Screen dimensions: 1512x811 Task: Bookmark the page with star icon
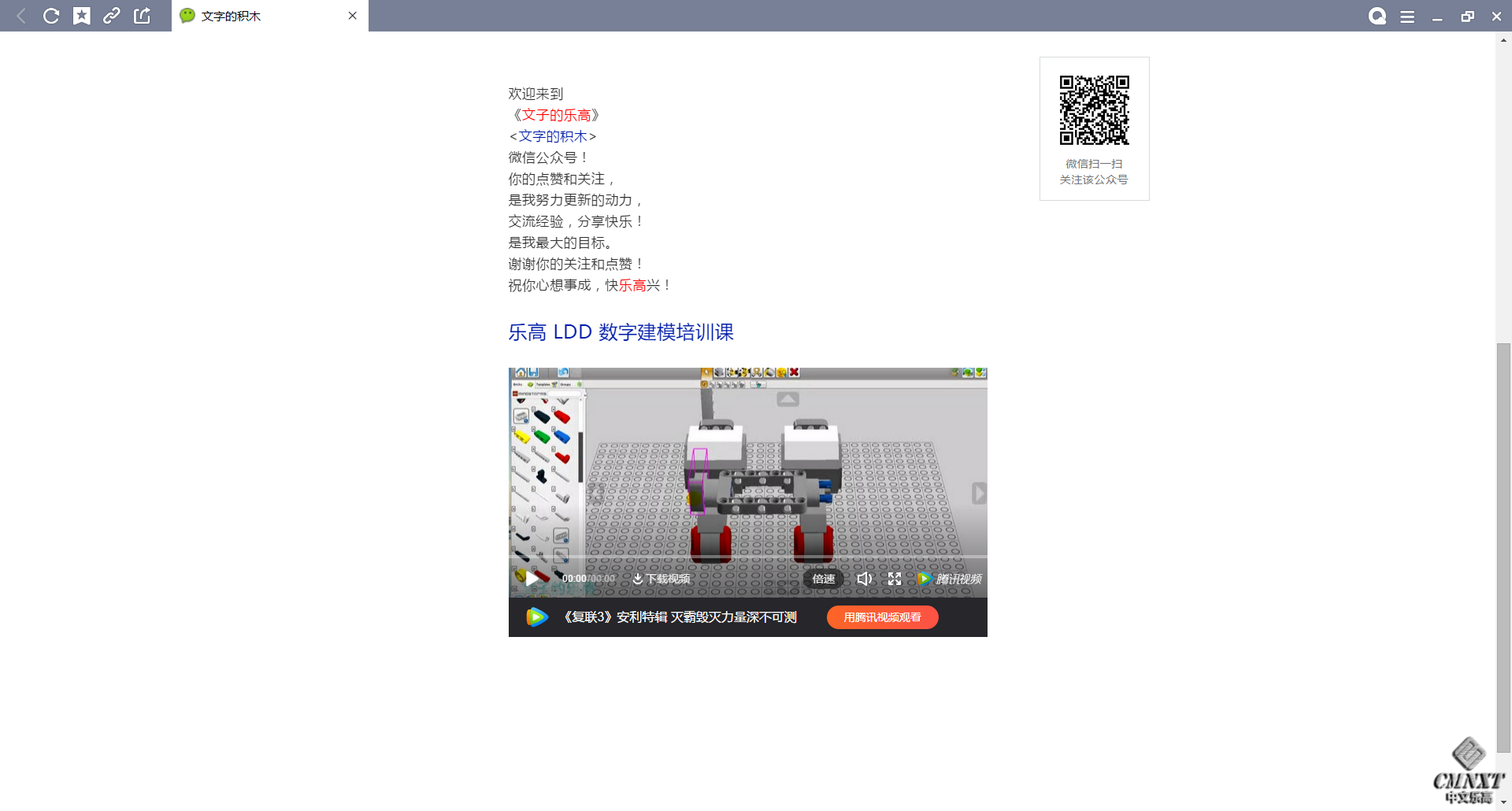(82, 16)
